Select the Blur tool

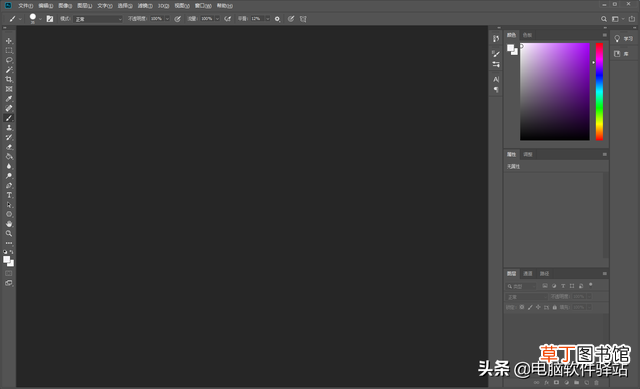coord(9,166)
